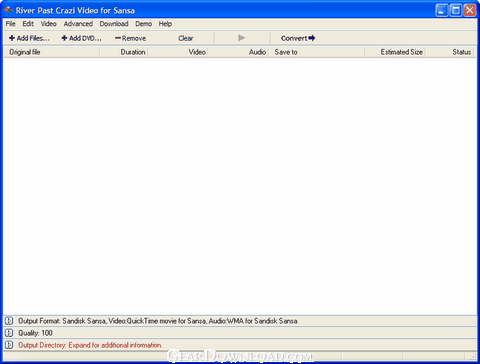480x364 pixels.
Task: Click the Status column header
Action: click(x=449, y=52)
